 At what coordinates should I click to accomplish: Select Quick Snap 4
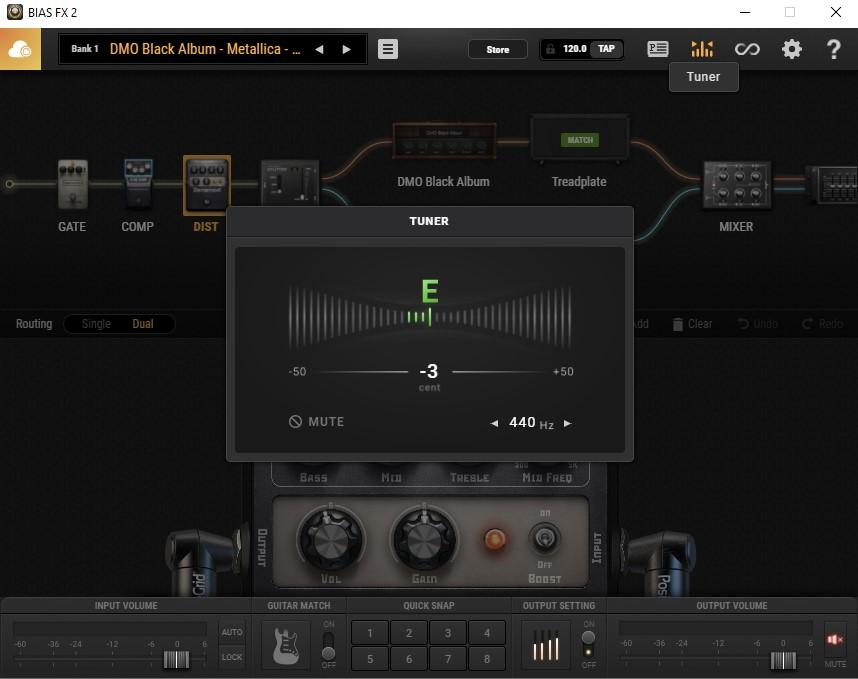pos(486,633)
